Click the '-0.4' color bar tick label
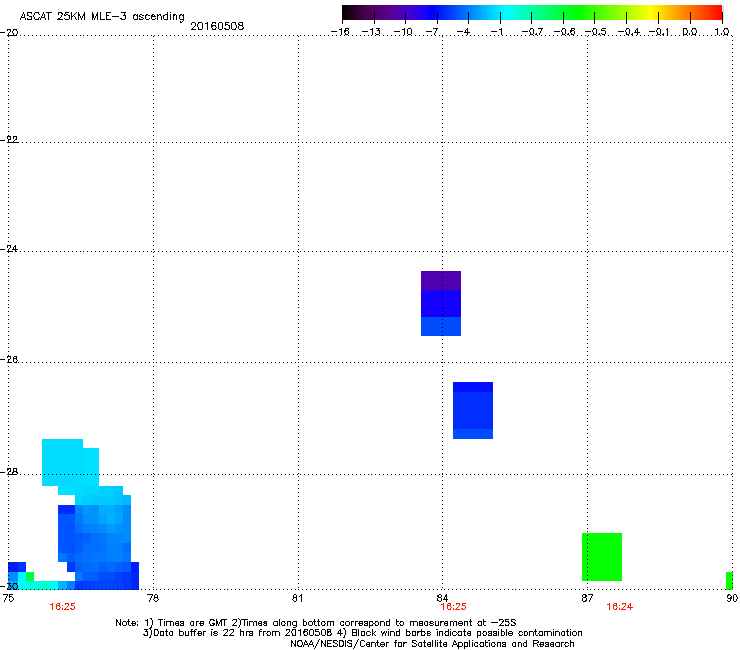The width and height of the screenshot is (740, 650). pyautogui.click(x=629, y=32)
